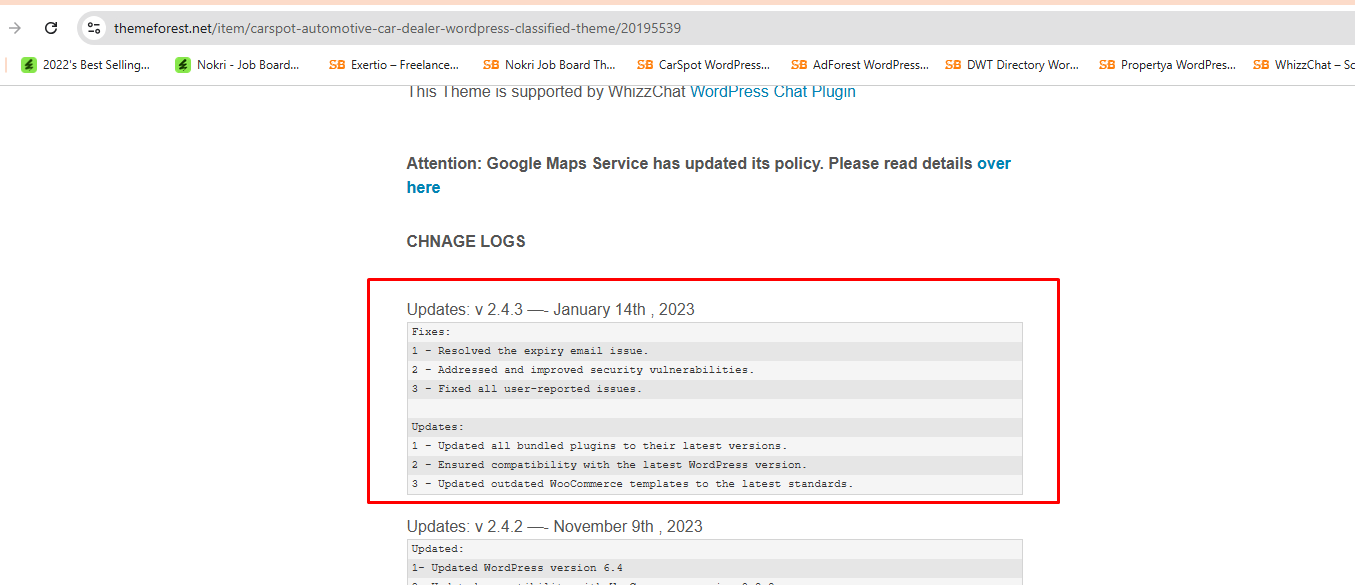The height and width of the screenshot is (585, 1355).
Task: Reload the page with the refresh icon
Action: [51, 28]
